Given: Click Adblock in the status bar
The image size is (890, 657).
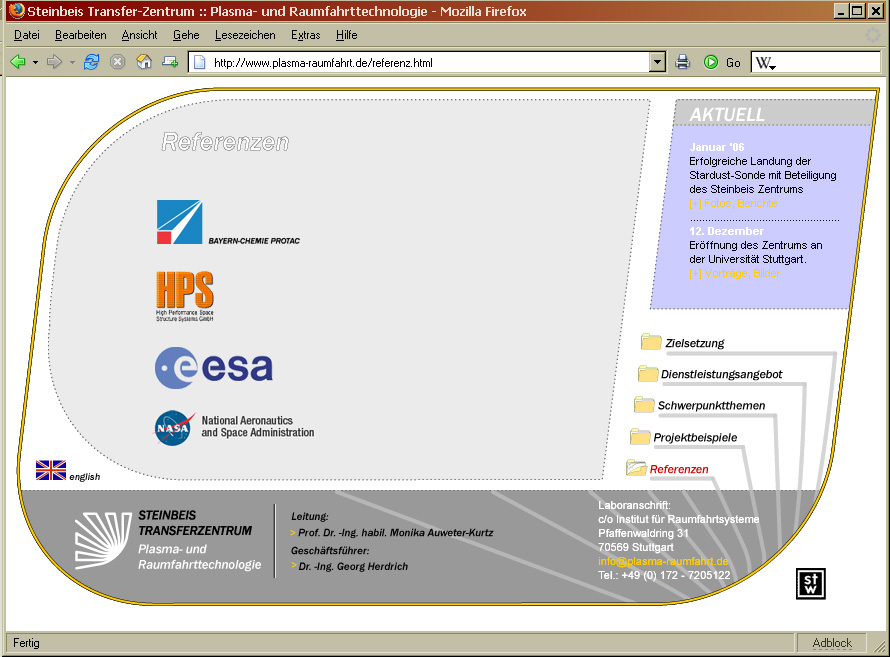Looking at the screenshot, I should (x=832, y=643).
